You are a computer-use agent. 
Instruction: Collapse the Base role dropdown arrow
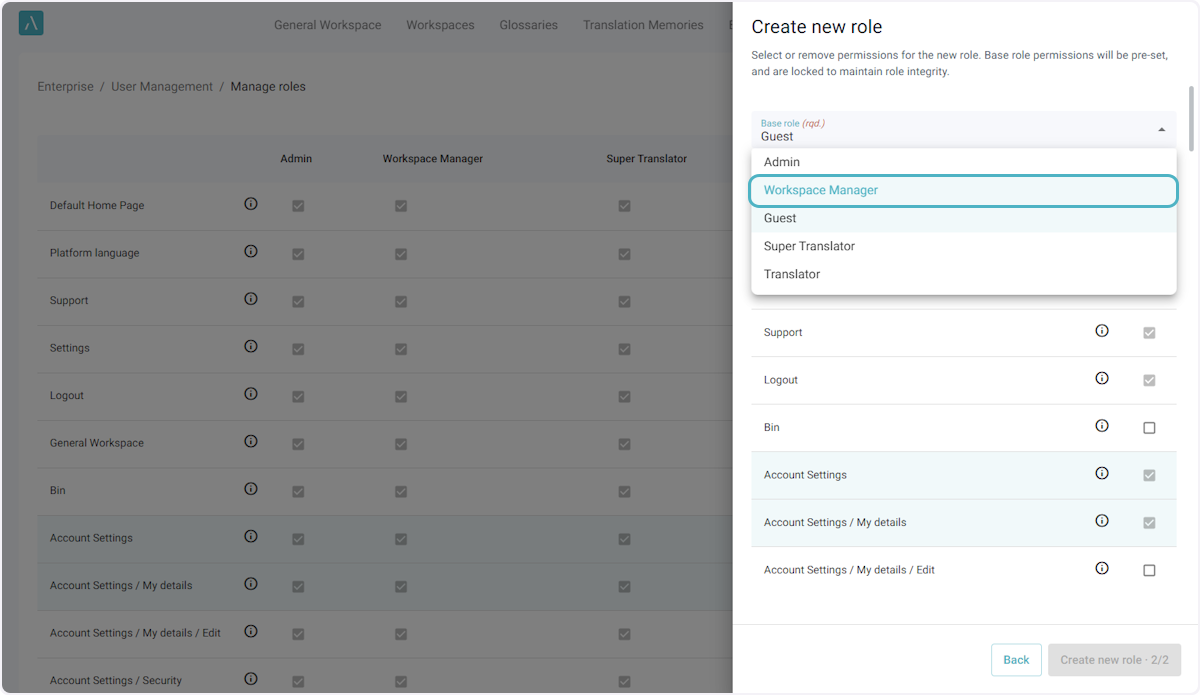[x=1161, y=130]
